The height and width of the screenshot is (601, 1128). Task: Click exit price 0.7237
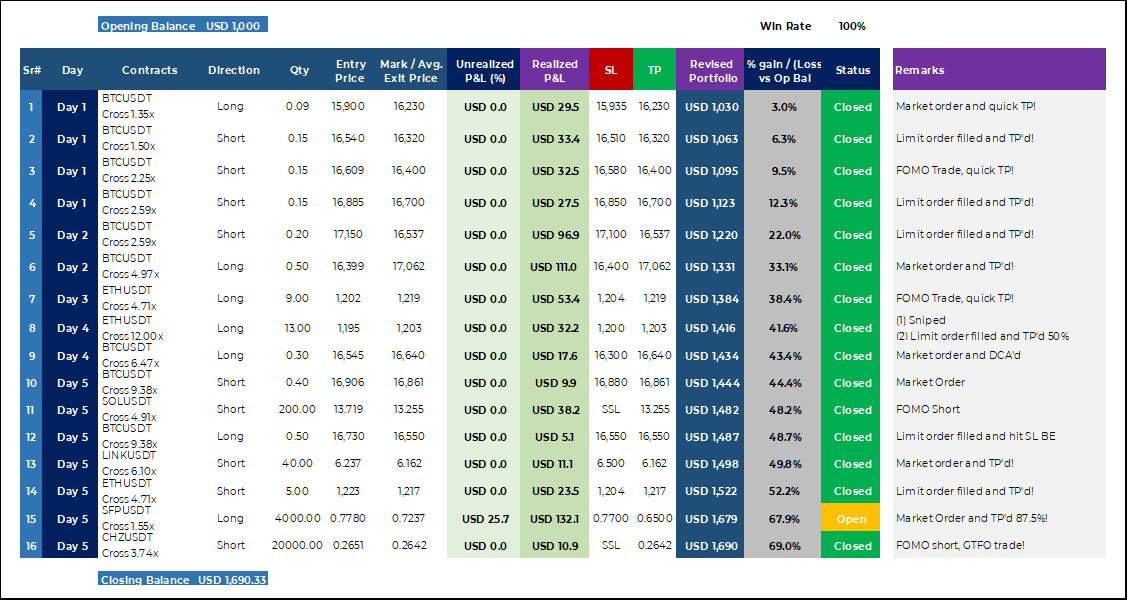pos(409,518)
